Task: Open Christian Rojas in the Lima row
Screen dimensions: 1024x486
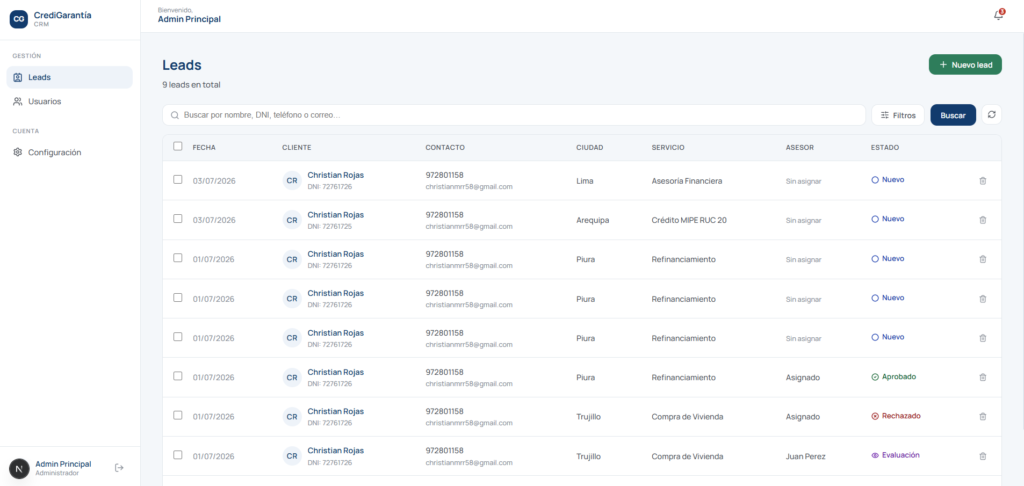Action: point(336,175)
